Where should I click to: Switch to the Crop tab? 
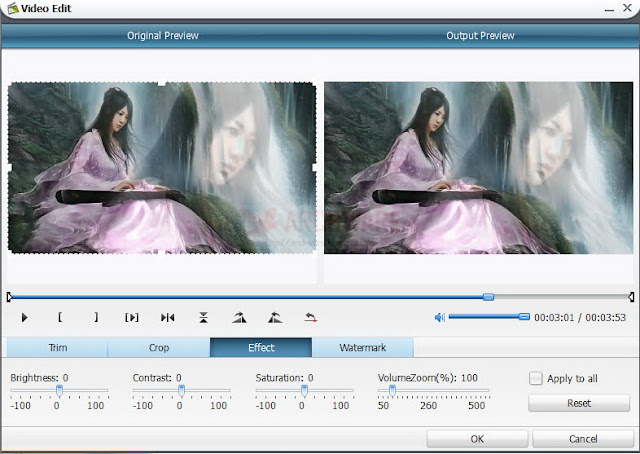point(159,347)
